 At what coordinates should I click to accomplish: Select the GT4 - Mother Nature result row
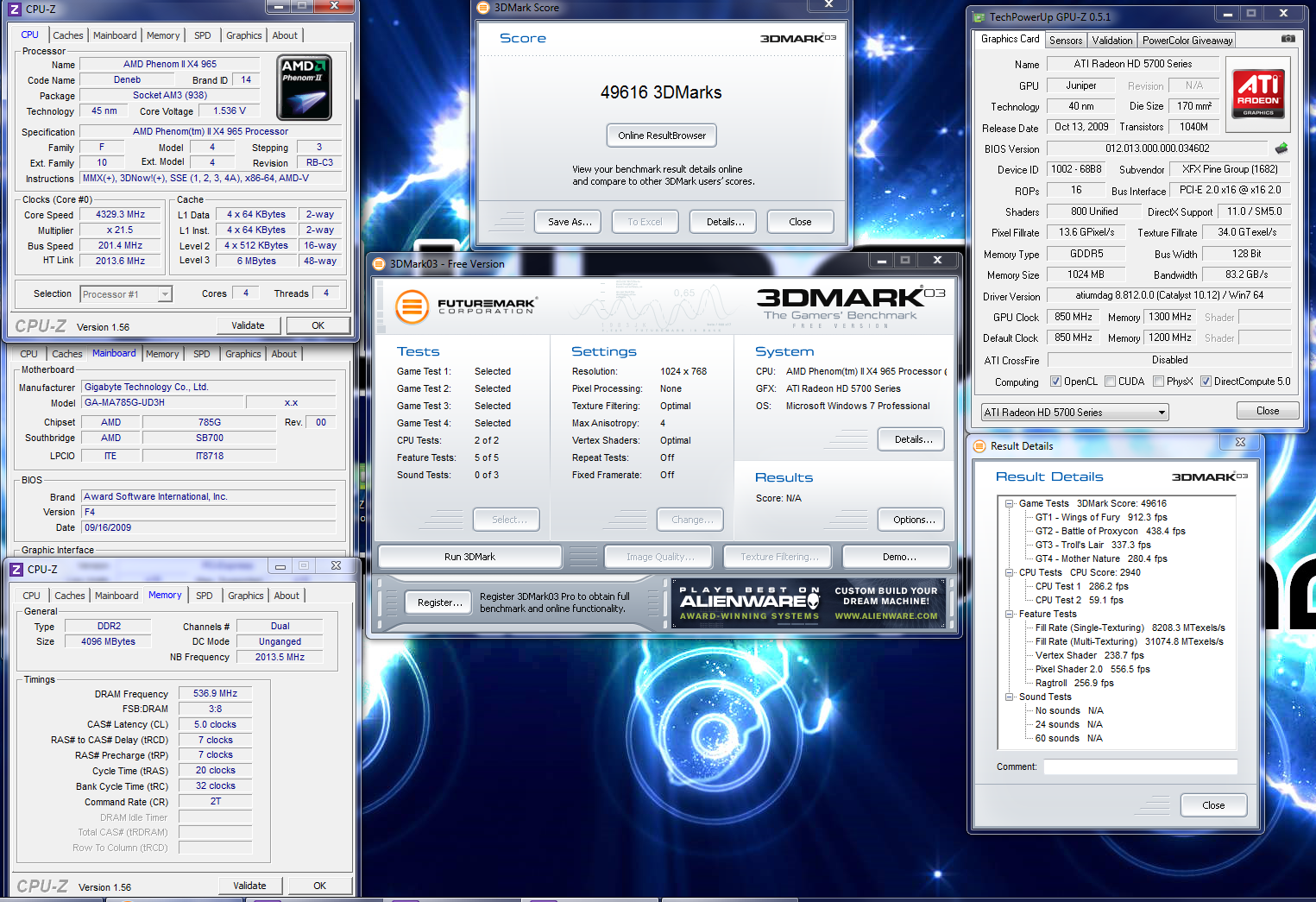(1101, 558)
